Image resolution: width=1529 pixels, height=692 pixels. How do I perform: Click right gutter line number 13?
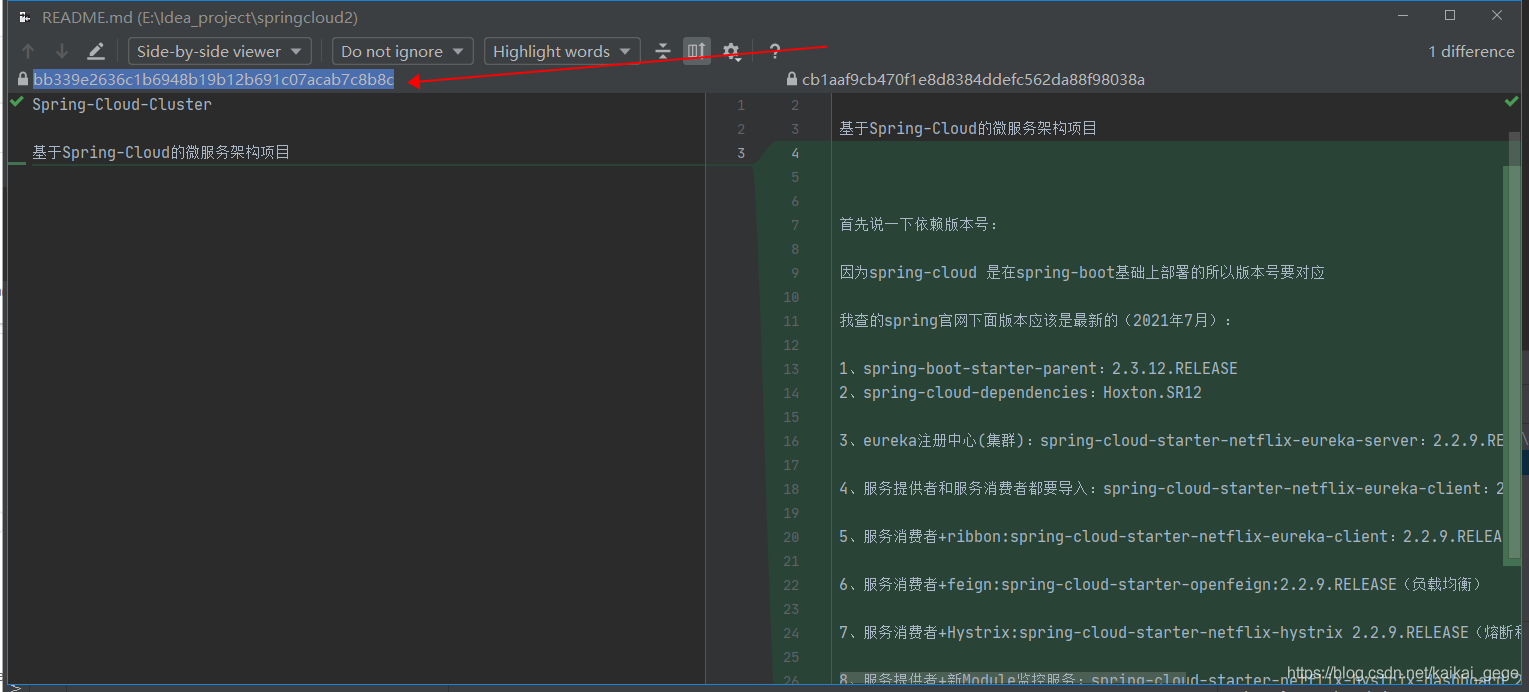[x=791, y=369]
